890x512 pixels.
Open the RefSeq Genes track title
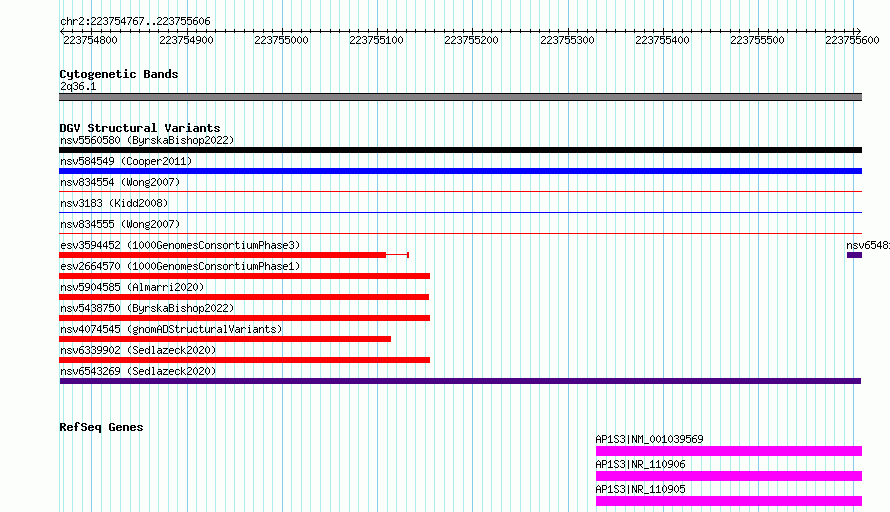(x=101, y=427)
